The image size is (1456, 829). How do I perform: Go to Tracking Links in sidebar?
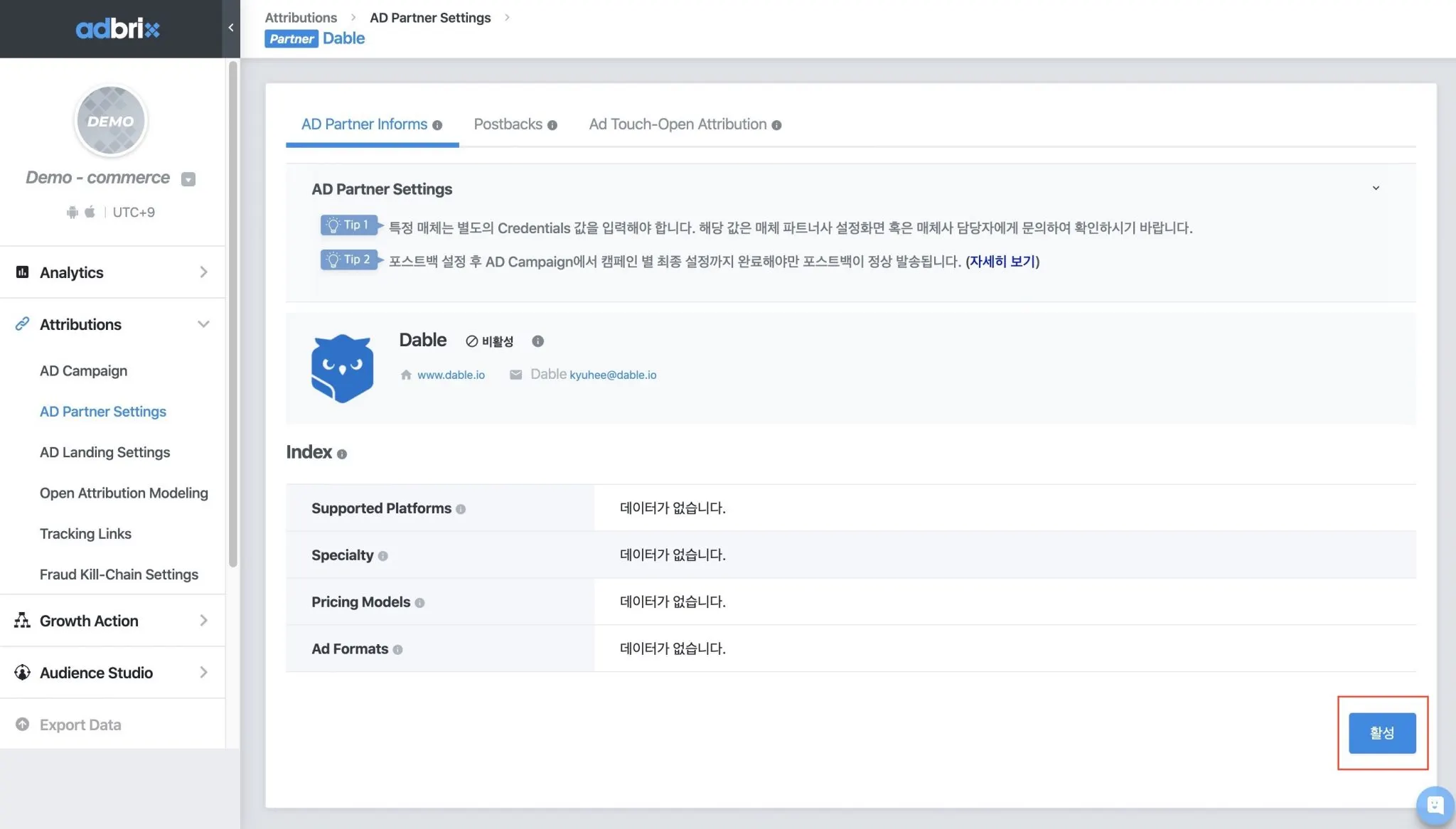pos(85,534)
